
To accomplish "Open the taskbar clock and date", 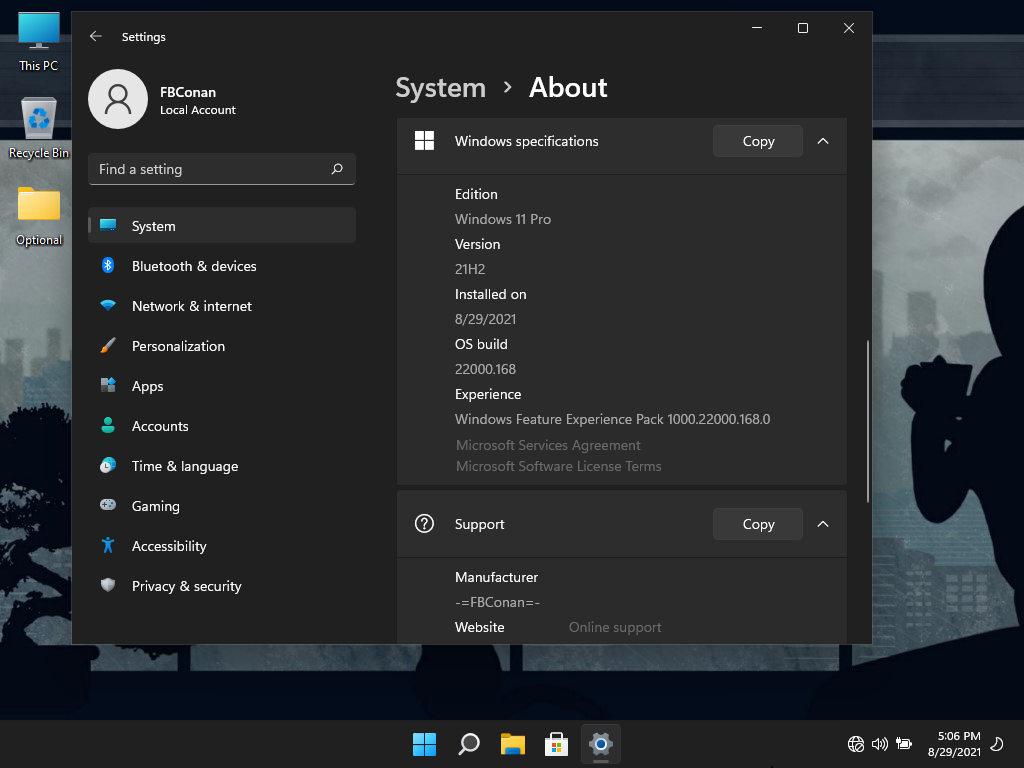I will tap(954, 744).
